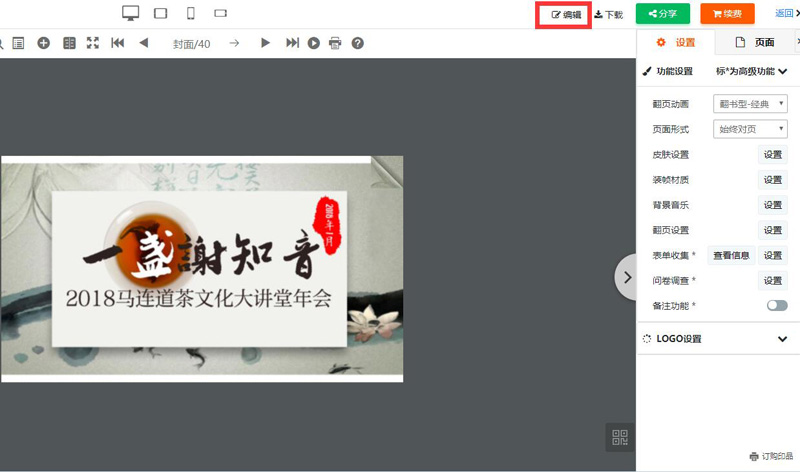
Task: Open the table of contents list icon
Action: [18, 43]
